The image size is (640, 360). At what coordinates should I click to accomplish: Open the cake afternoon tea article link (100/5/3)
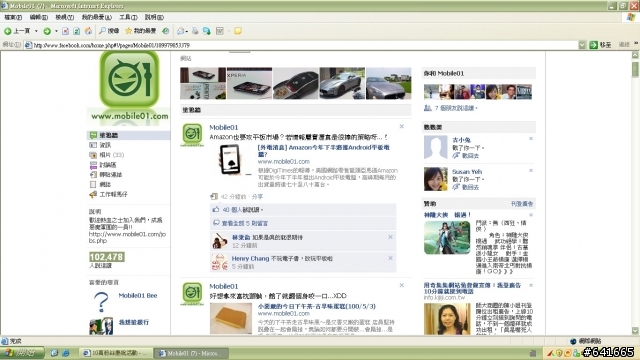click(x=316, y=306)
